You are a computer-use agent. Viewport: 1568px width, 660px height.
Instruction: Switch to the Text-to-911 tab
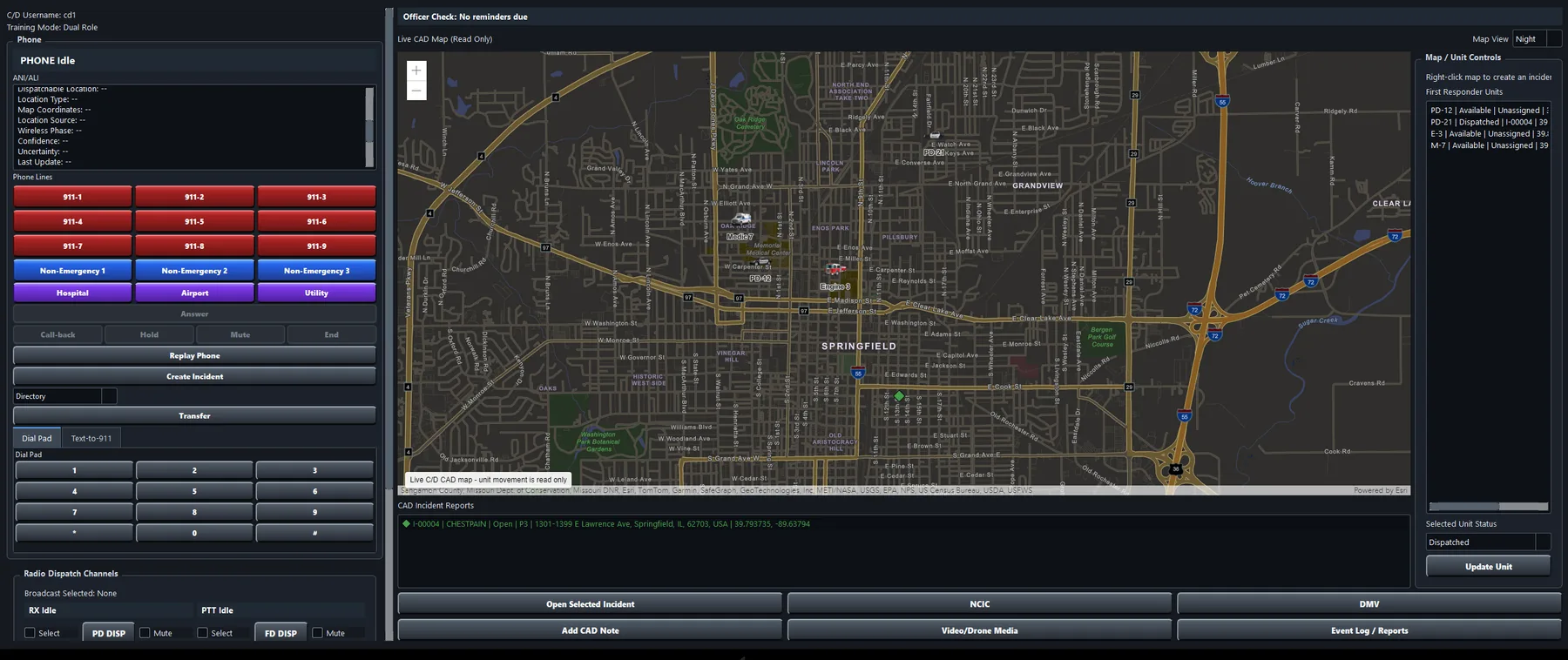91,438
